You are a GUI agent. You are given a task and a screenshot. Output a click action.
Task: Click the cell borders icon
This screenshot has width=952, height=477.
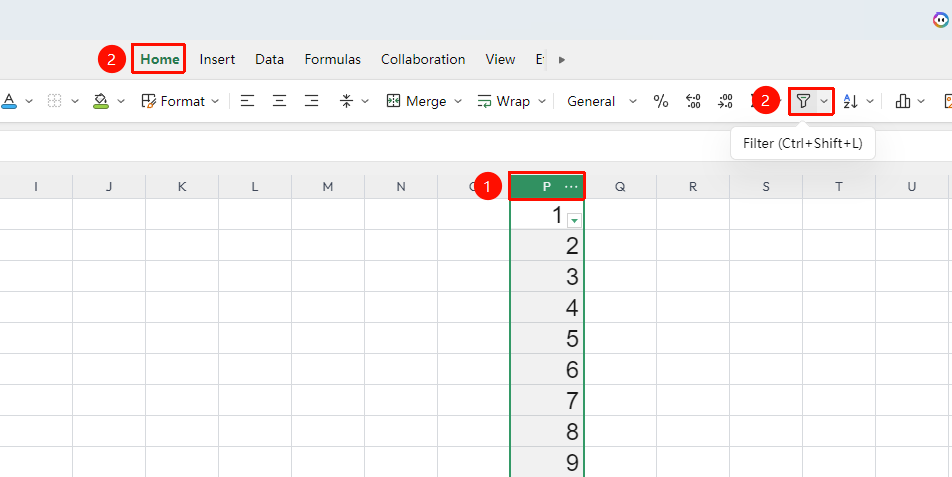click(x=55, y=101)
